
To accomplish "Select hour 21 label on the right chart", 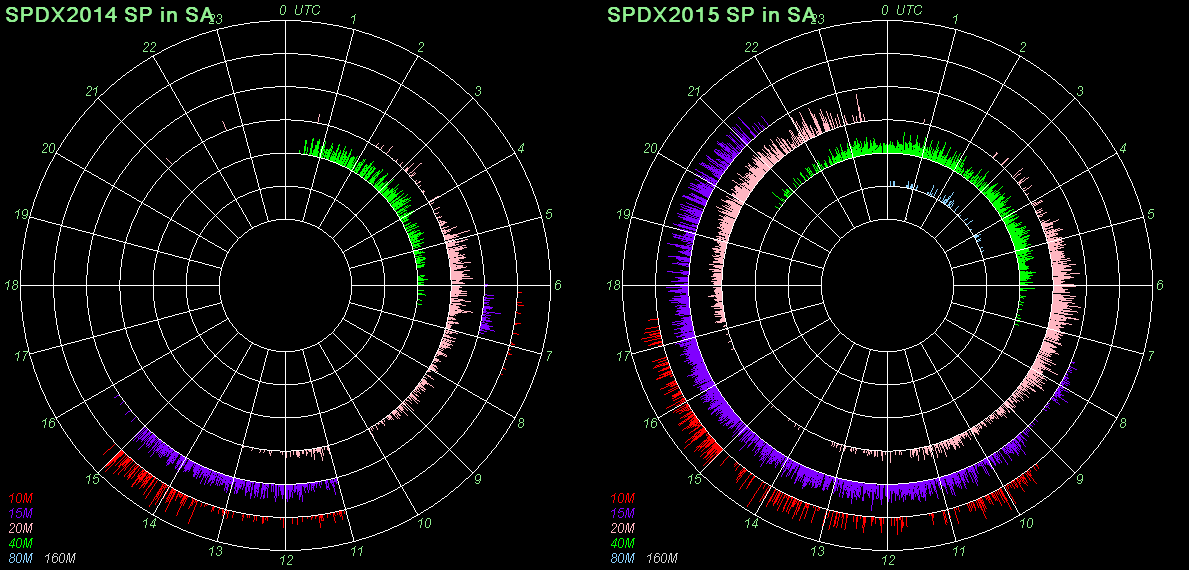I will click(694, 92).
